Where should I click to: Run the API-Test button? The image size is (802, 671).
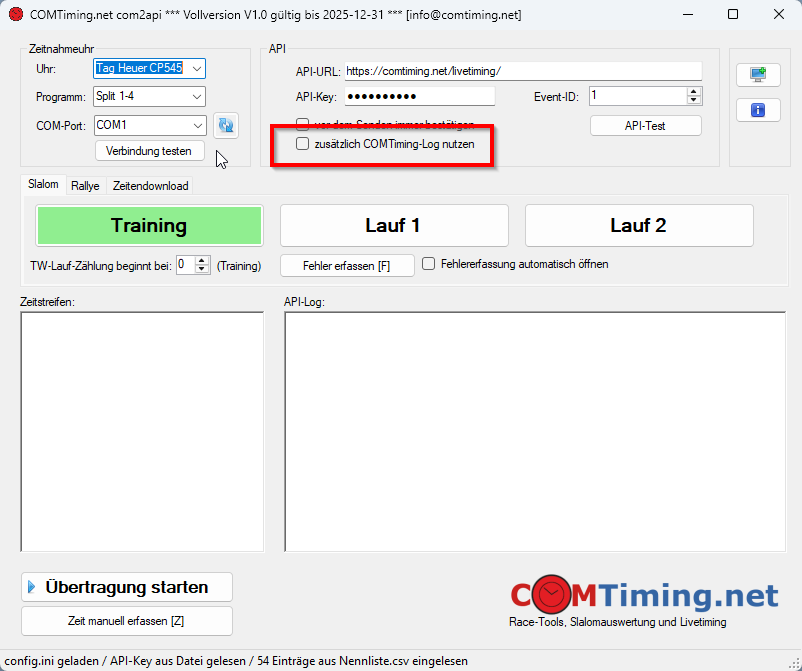(645, 126)
